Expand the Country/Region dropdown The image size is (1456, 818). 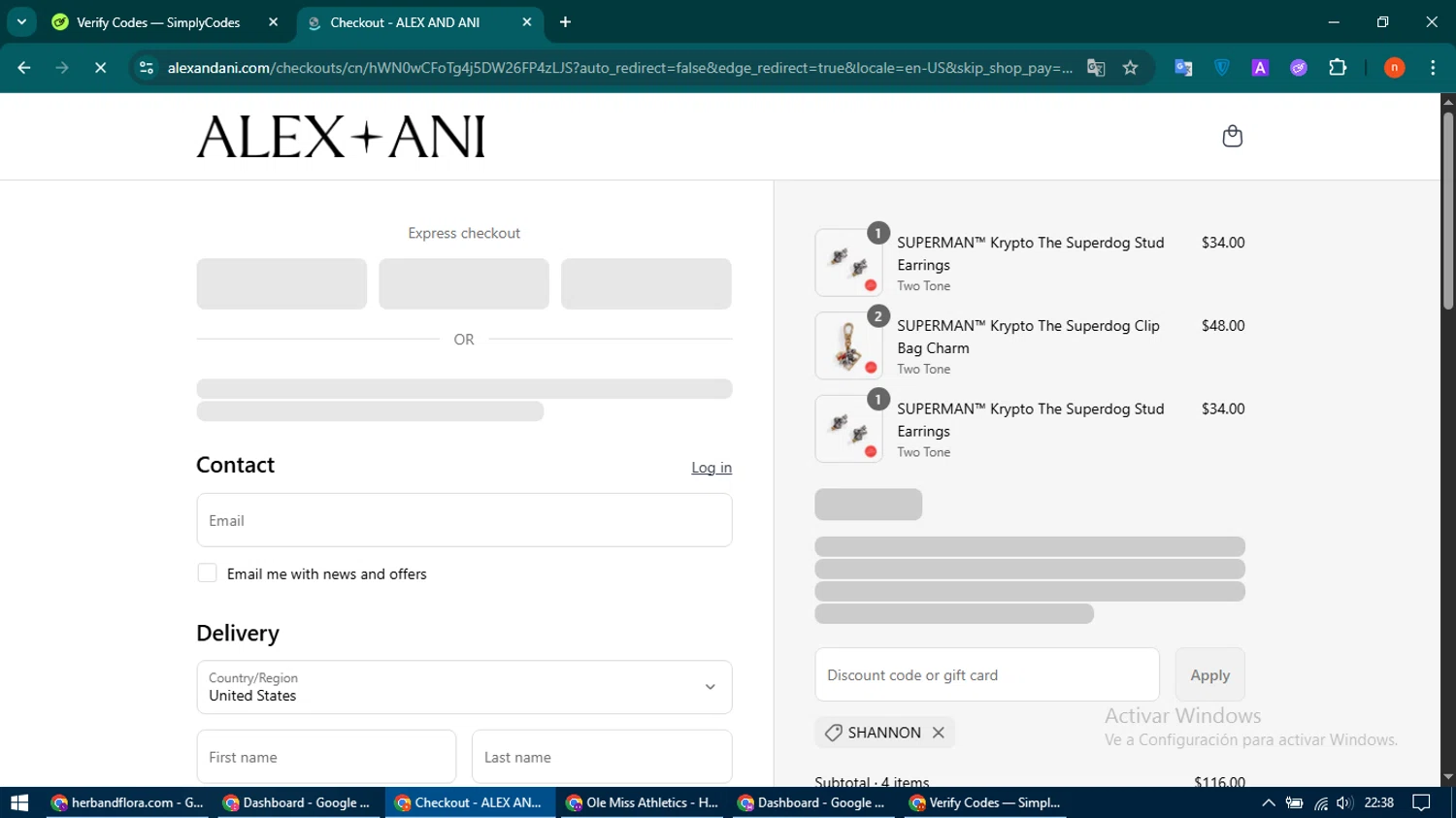tap(464, 687)
